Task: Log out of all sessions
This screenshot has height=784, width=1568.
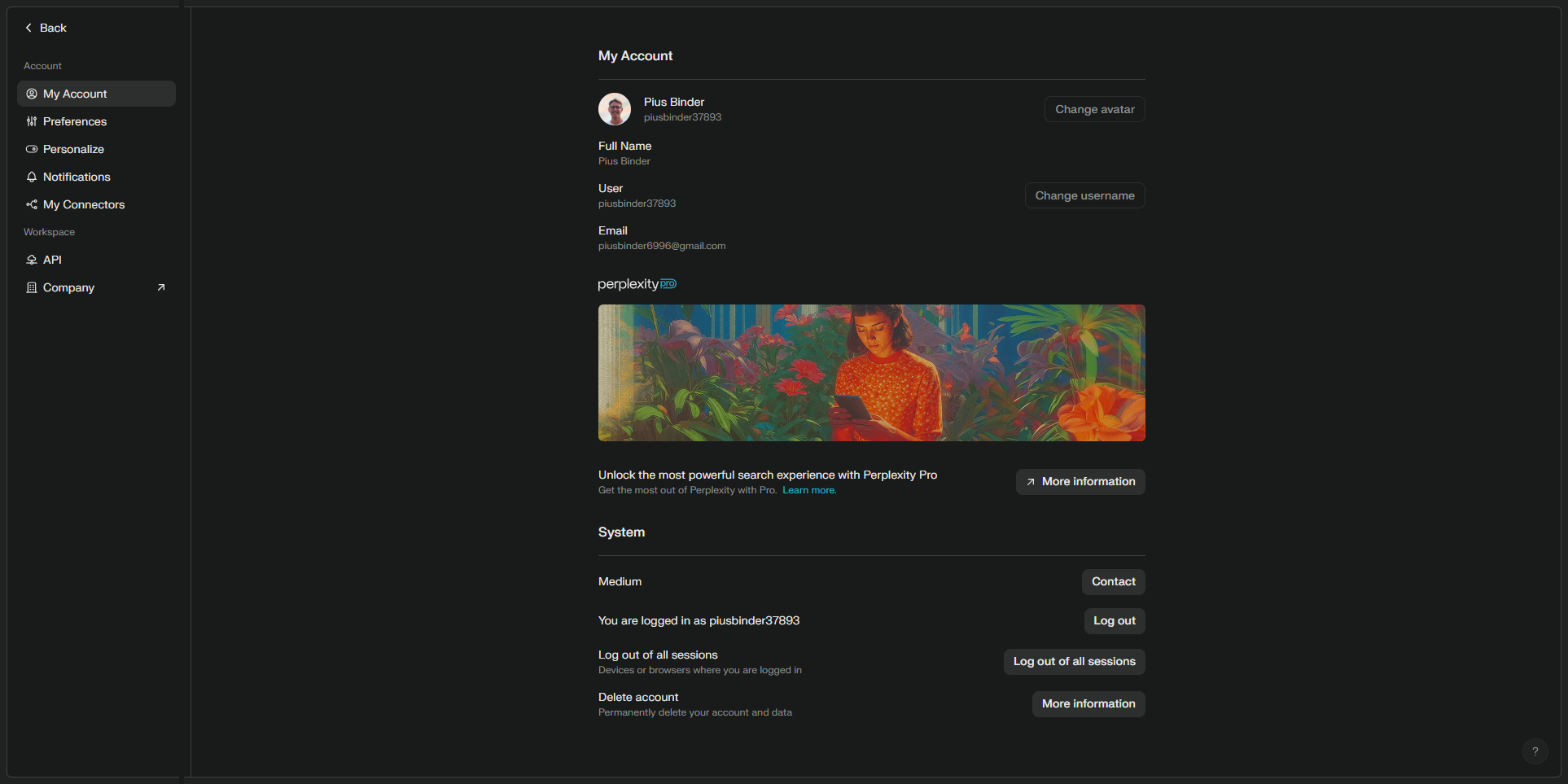Action: 1074,662
